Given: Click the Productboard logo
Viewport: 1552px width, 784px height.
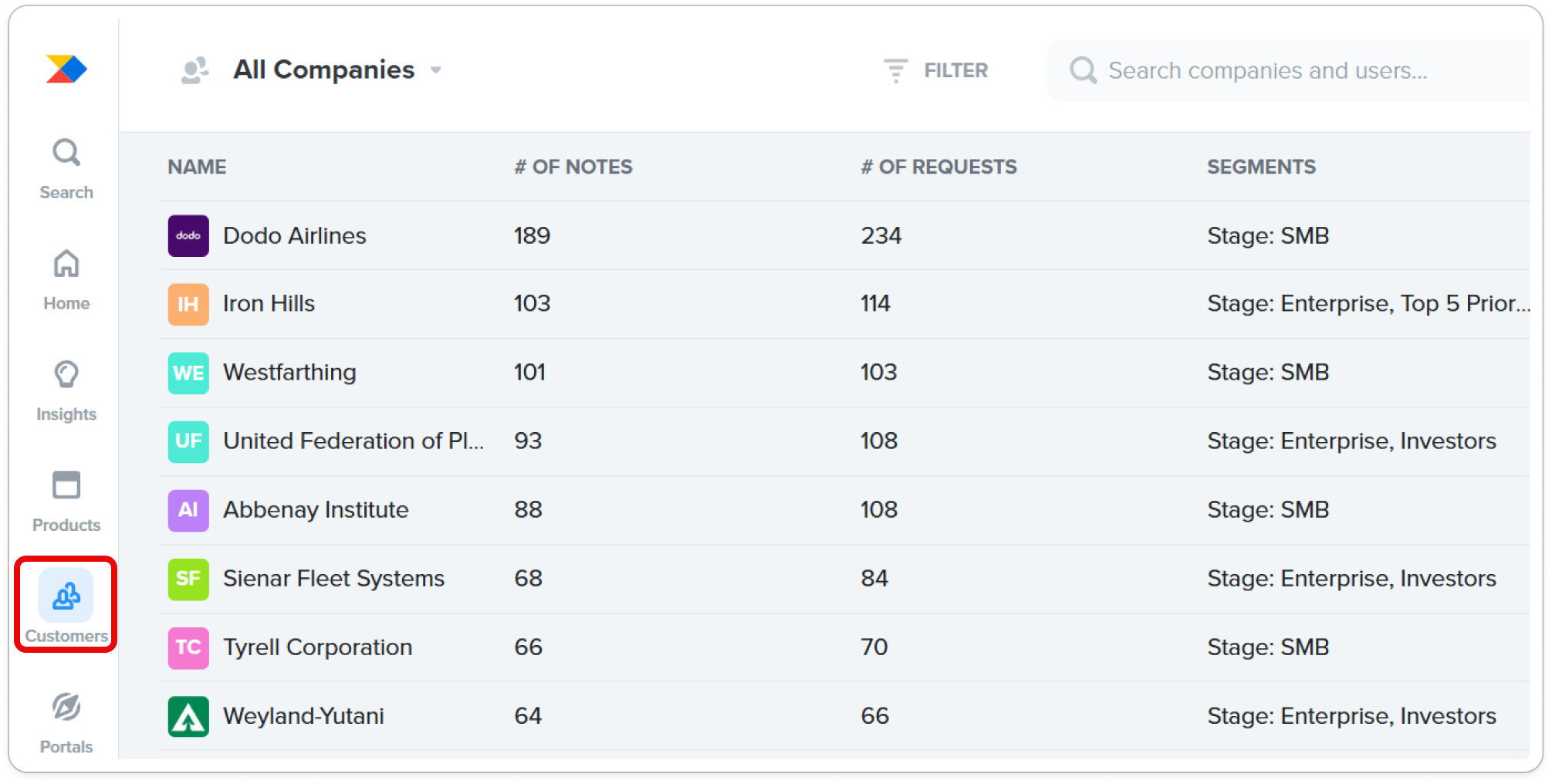Looking at the screenshot, I should pyautogui.click(x=66, y=69).
